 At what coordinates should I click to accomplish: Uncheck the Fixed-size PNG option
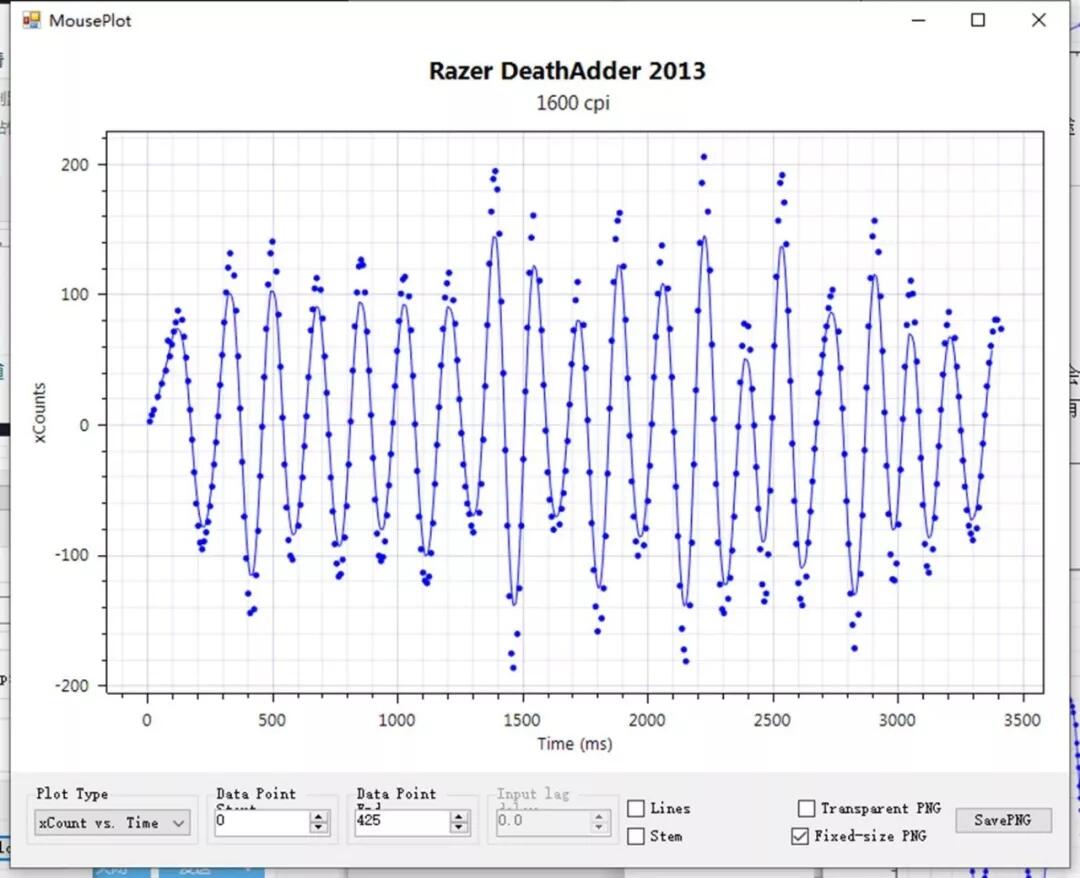tap(800, 836)
